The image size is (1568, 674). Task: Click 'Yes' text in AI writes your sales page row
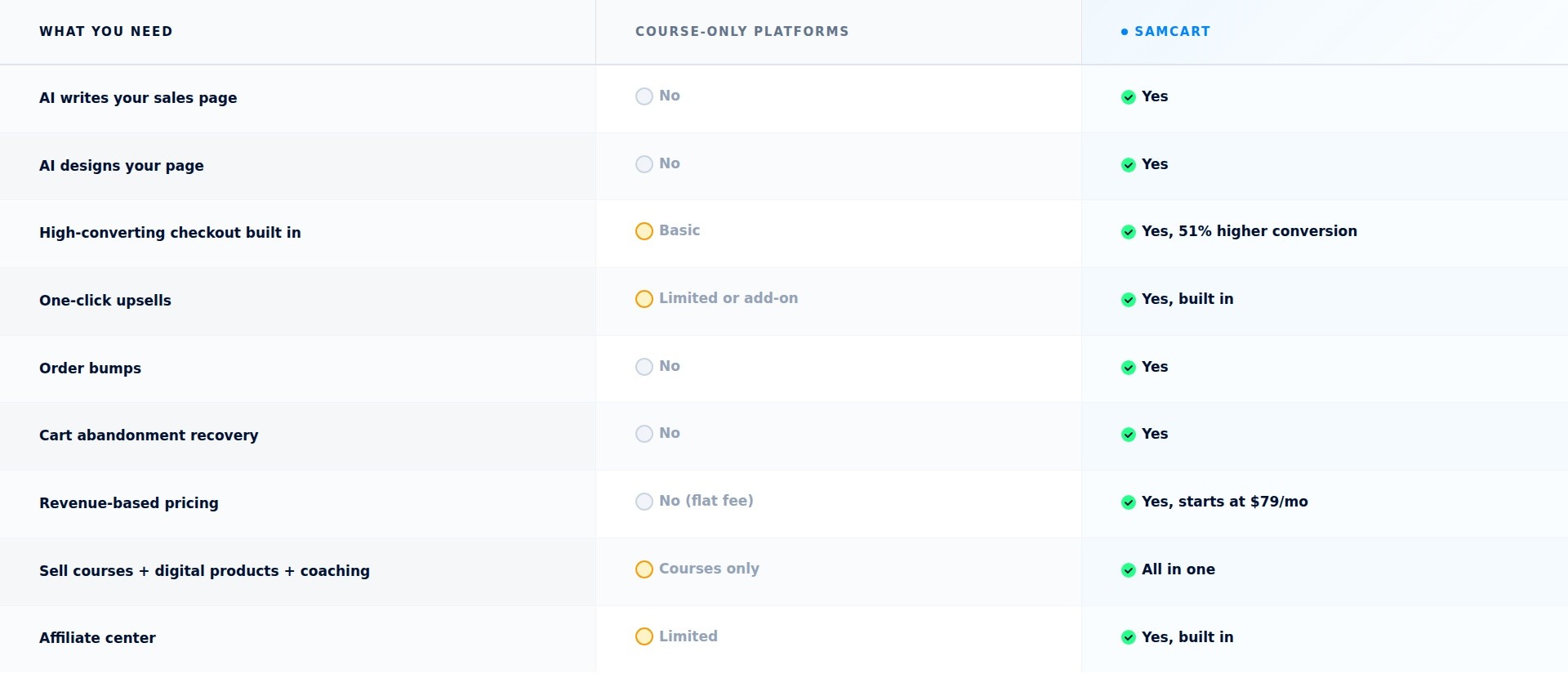(1155, 96)
